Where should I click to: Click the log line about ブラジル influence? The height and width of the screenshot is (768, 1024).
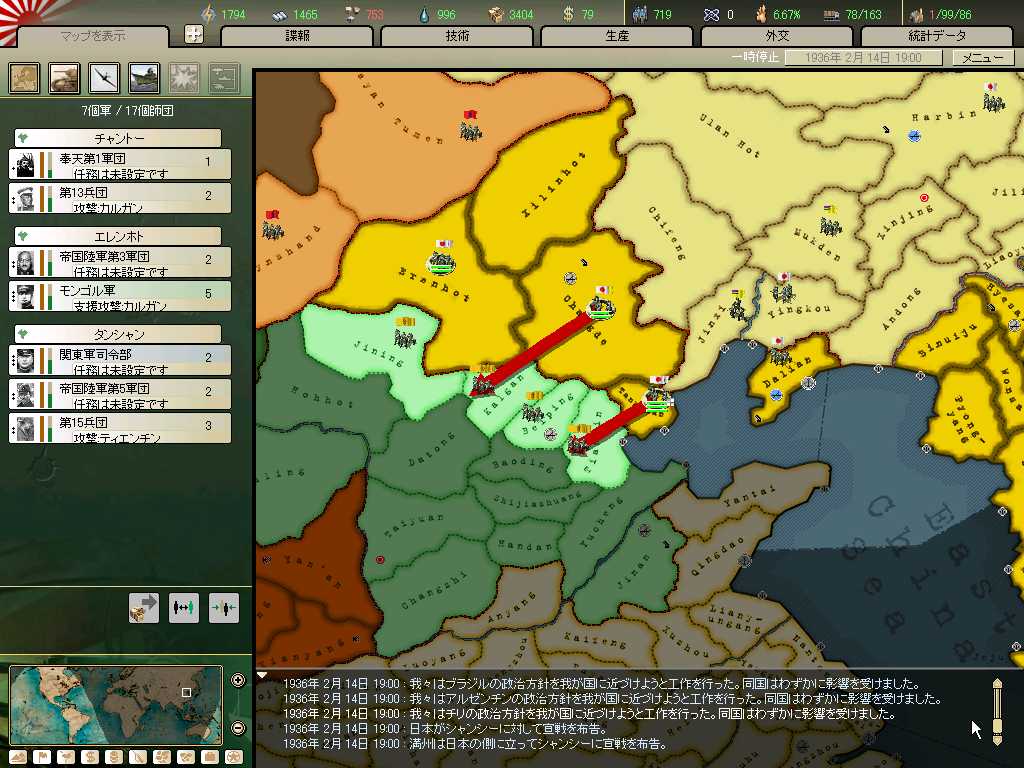click(601, 684)
